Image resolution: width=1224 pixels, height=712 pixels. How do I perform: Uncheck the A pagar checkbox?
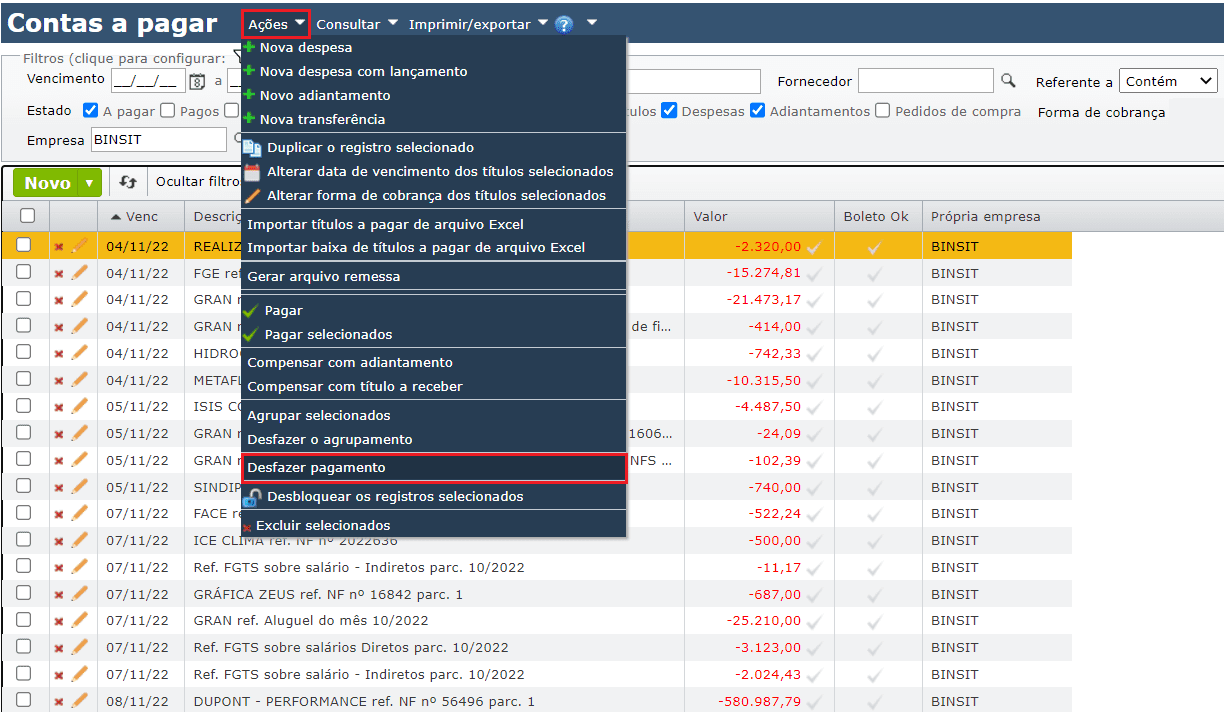(x=91, y=111)
